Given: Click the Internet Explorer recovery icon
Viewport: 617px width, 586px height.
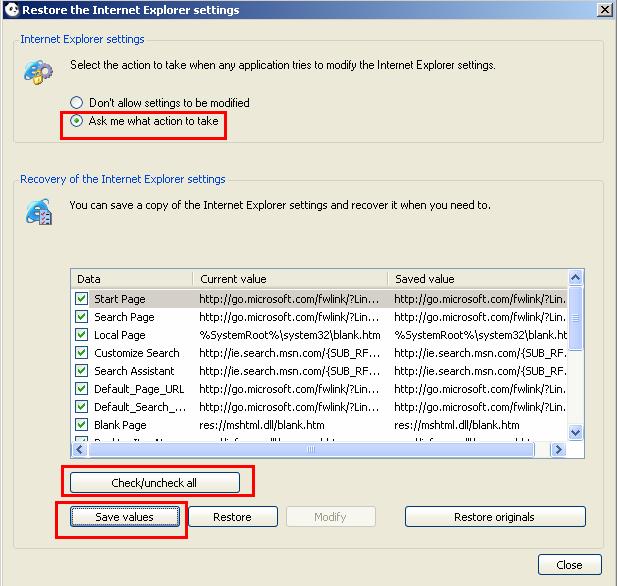Looking at the screenshot, I should (40, 213).
